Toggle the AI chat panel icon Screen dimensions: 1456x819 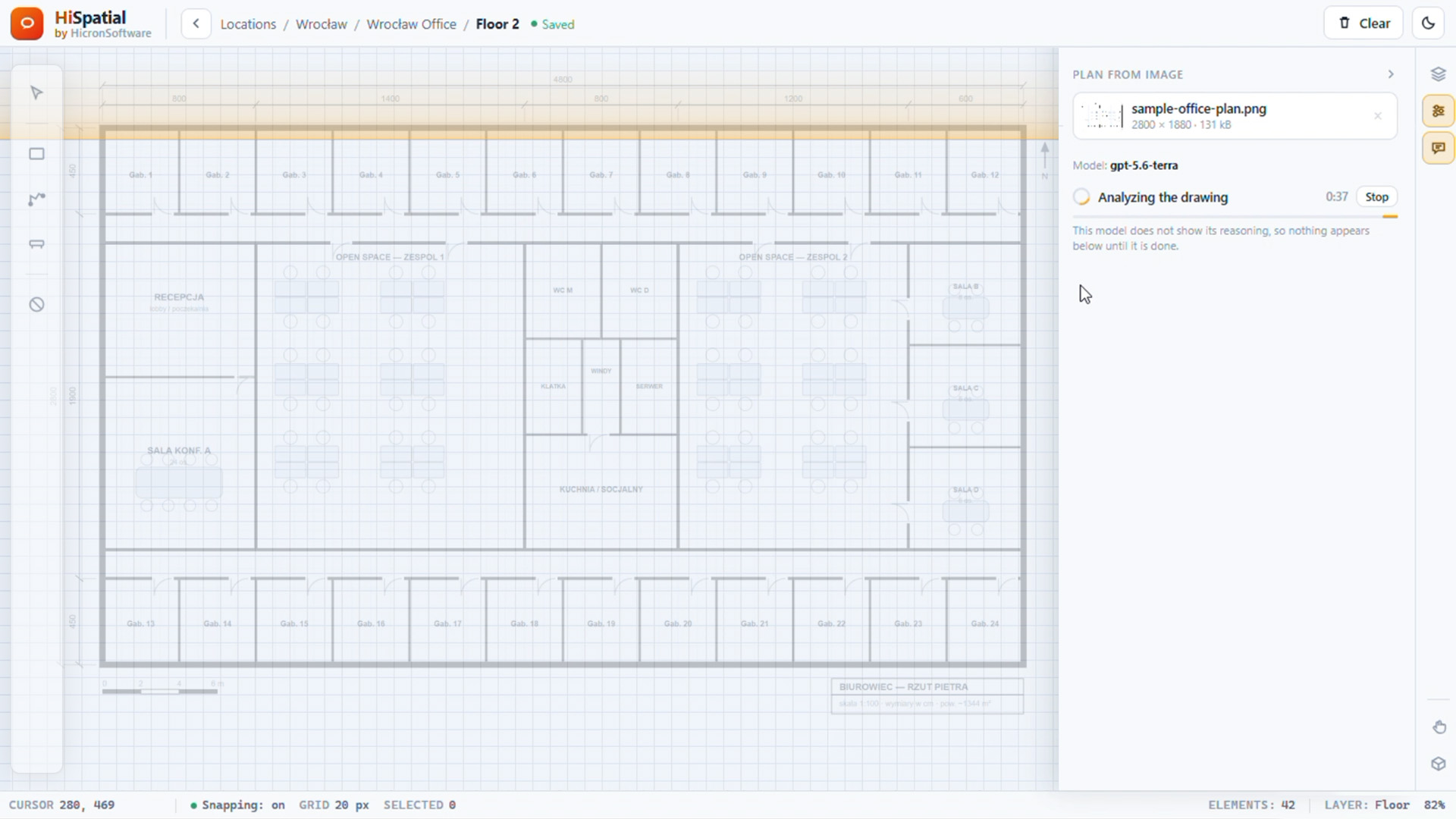pos(1438,148)
